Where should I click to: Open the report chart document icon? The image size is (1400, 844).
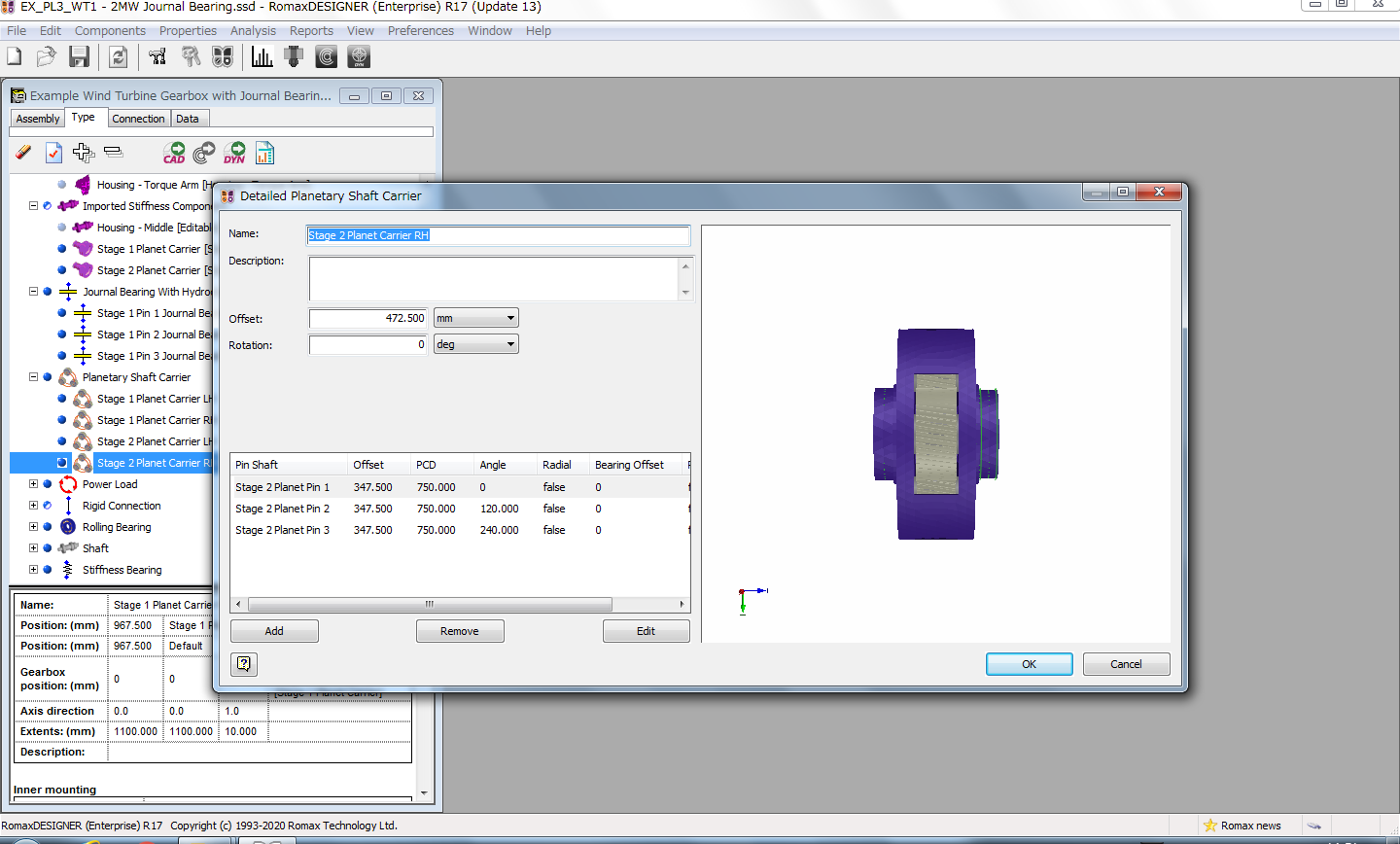[264, 153]
